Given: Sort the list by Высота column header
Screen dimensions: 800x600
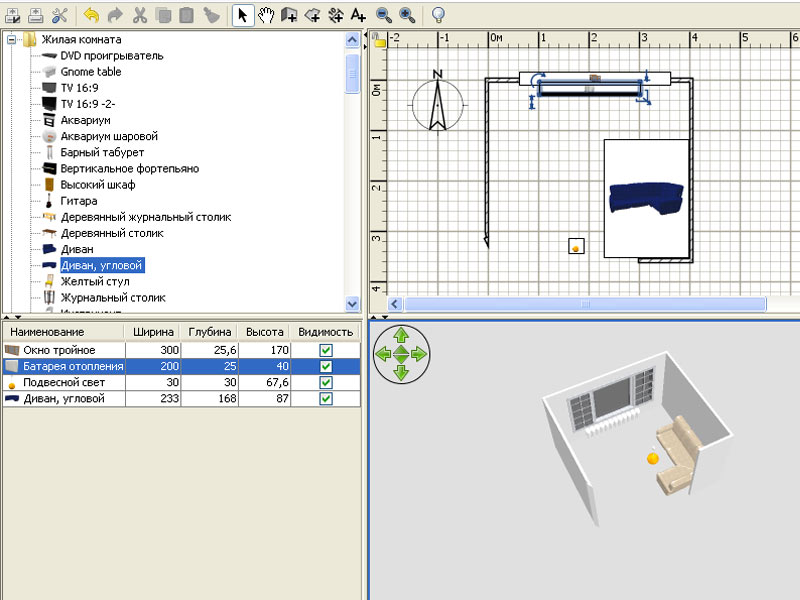Looking at the screenshot, I should click(265, 332).
